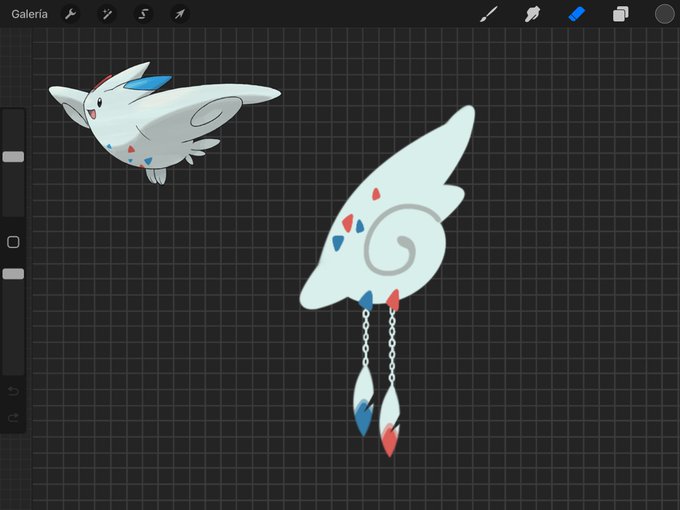Open the Actions wrench menu

(x=70, y=14)
